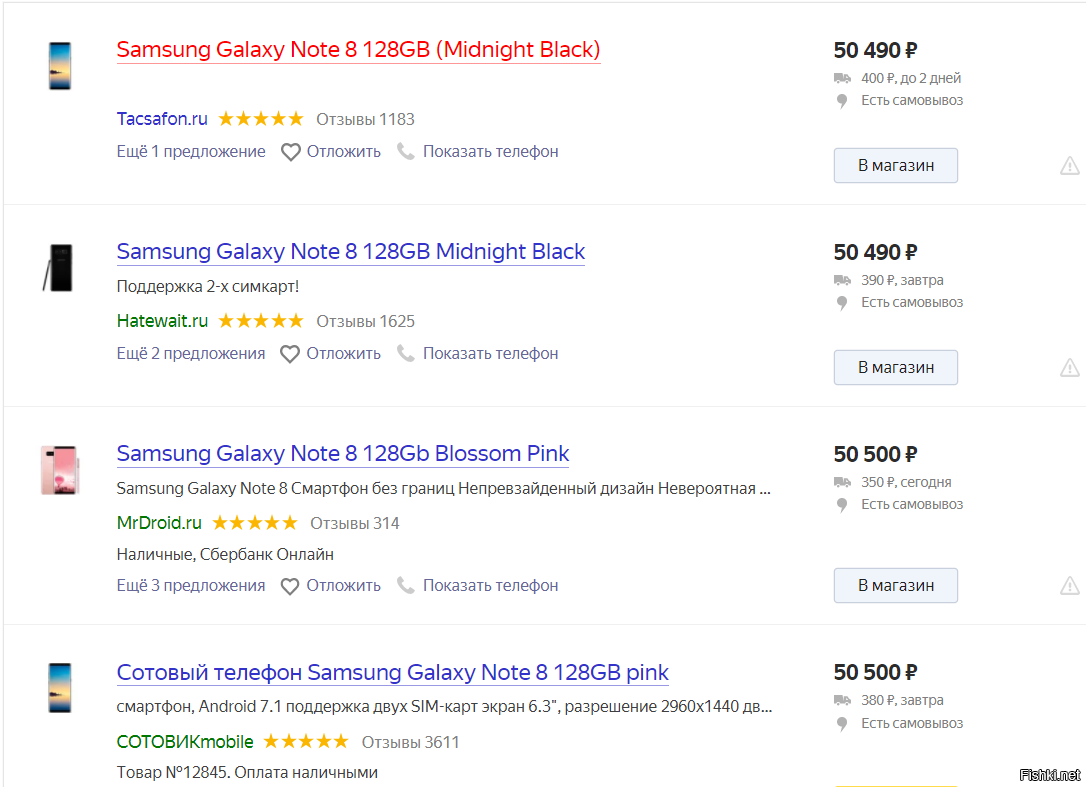Click the phone handset icon in the Hatewait.ru listing
The width and height of the screenshot is (1086, 787).
pos(405,354)
